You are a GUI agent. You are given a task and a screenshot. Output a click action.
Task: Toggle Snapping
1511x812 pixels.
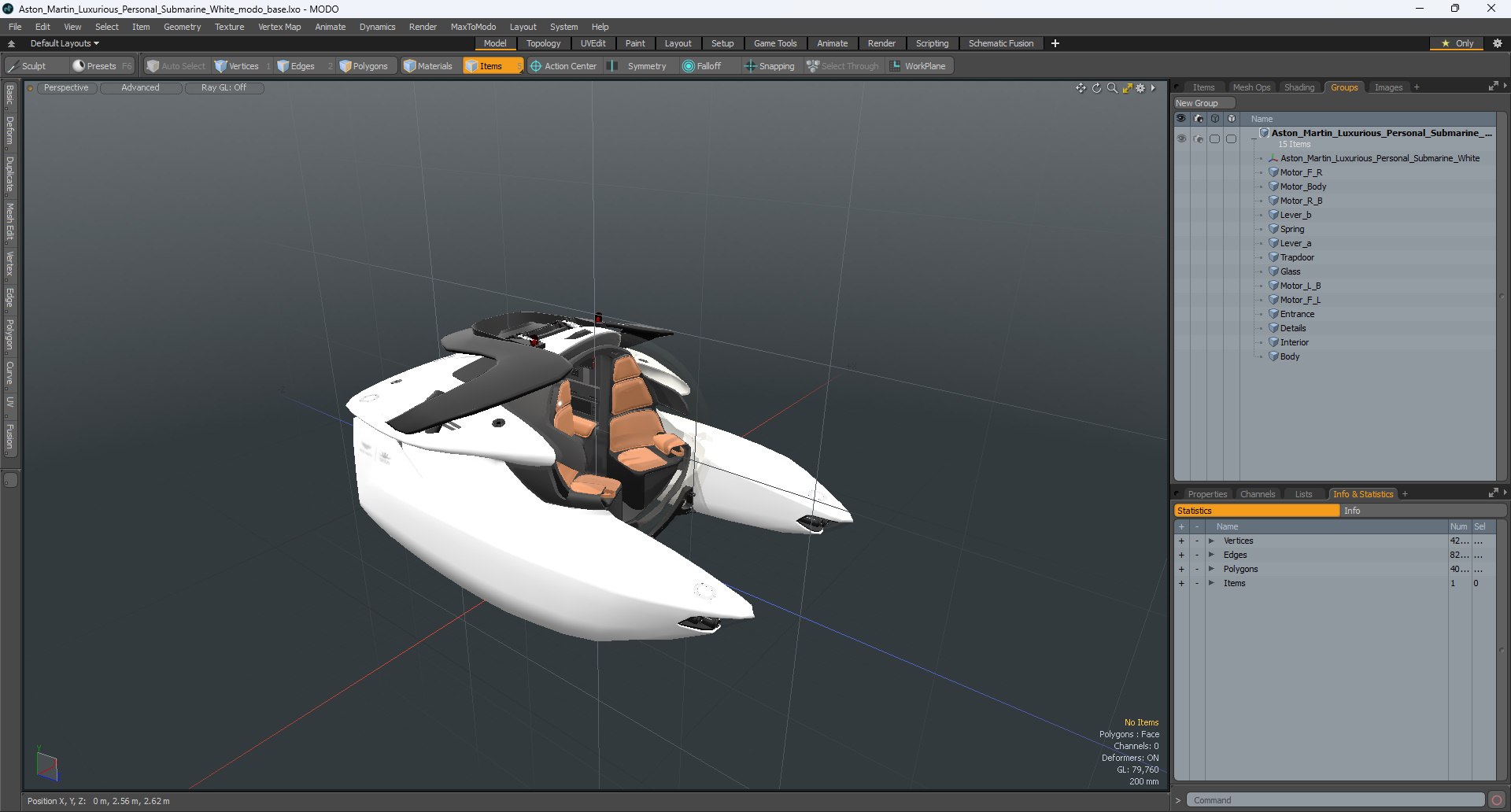[770, 66]
